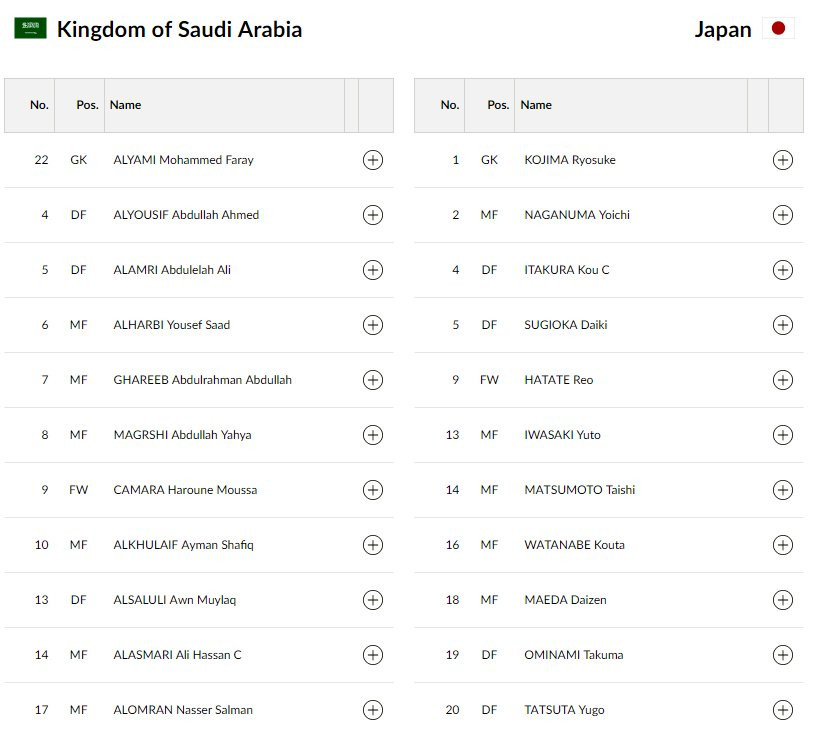Viewport: 813px width, 749px height.
Task: Click plus icon next to ALHARBI Yousef Saad
Action: (x=372, y=325)
